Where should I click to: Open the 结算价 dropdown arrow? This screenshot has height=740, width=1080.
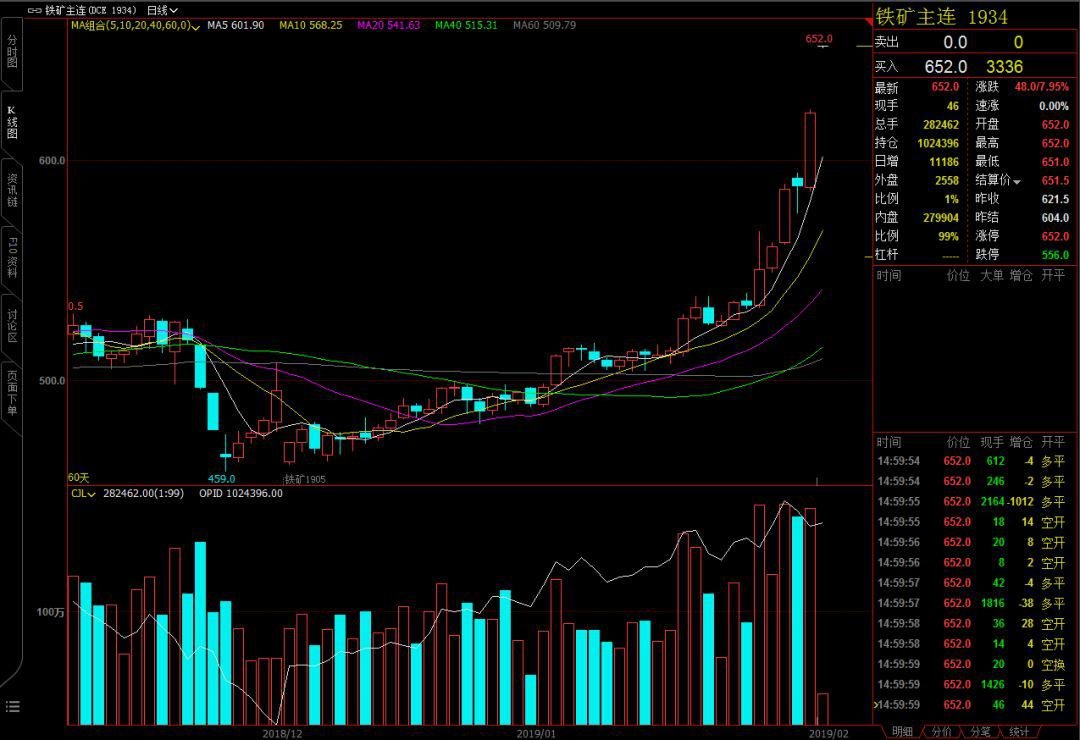click(1017, 182)
